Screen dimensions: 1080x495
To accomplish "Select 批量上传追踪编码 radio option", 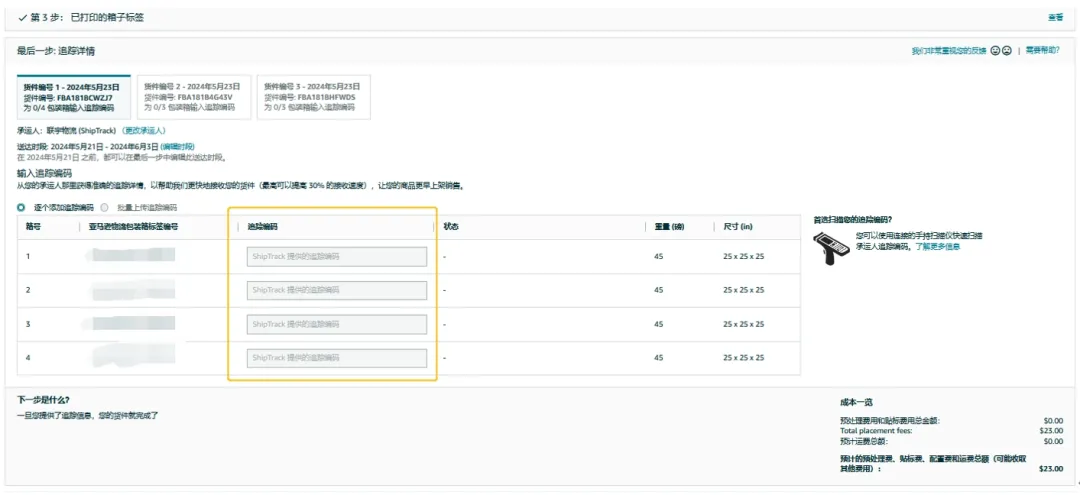I will [x=105, y=207].
